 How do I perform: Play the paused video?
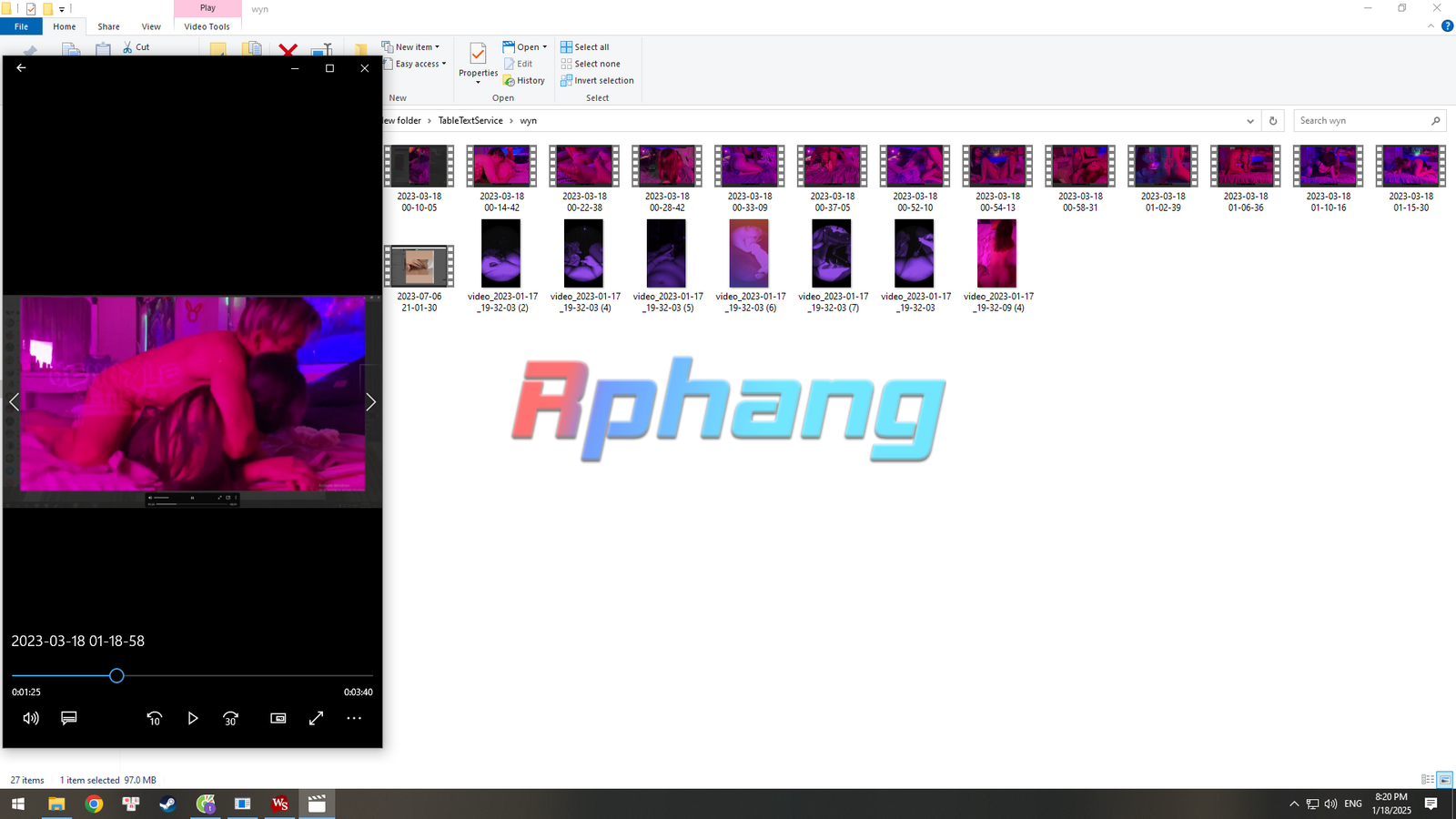tap(193, 718)
